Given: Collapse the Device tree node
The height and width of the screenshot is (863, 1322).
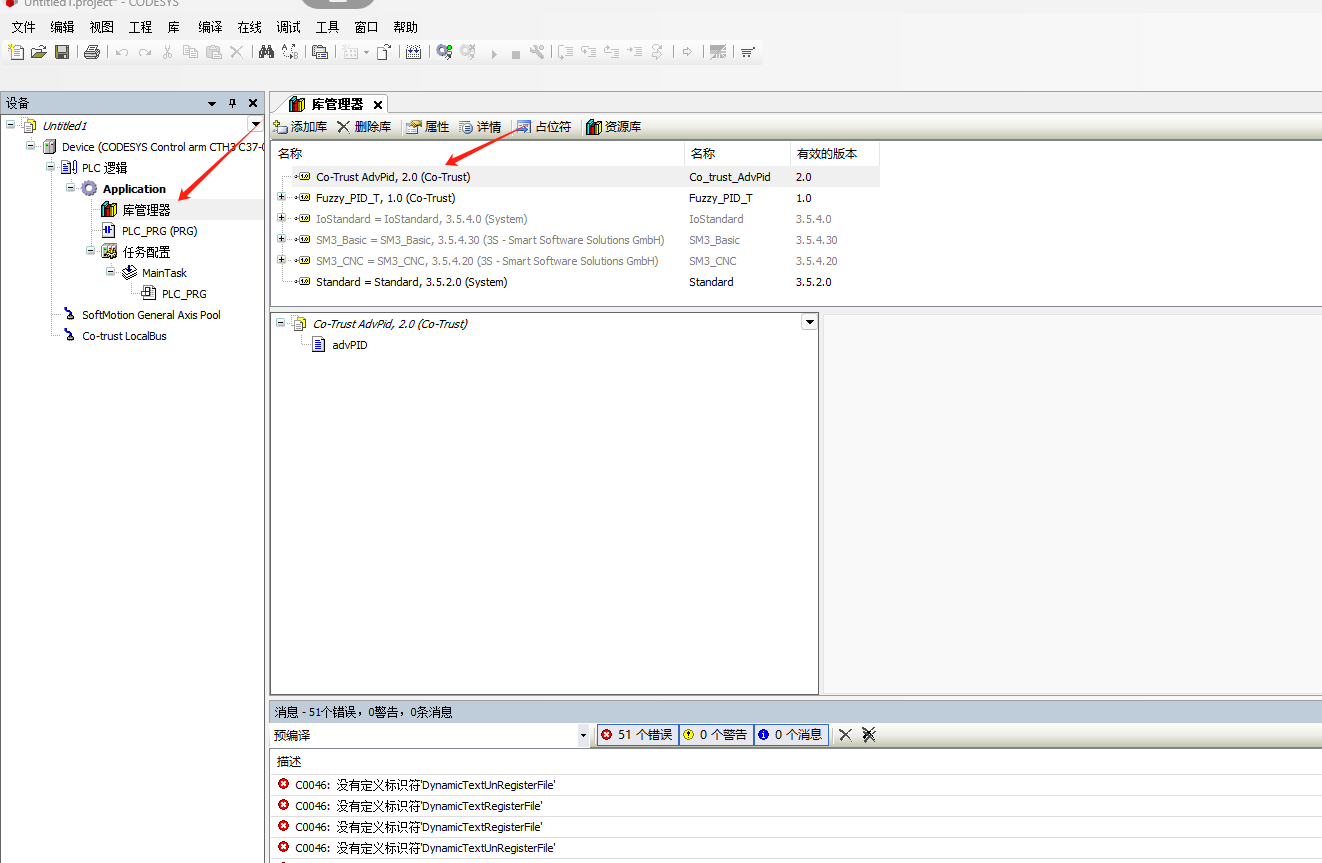Looking at the screenshot, I should pyautogui.click(x=31, y=146).
